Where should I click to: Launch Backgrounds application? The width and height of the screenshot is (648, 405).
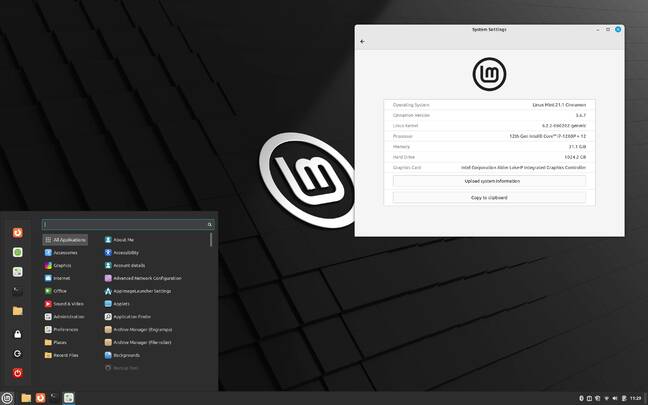point(122,355)
